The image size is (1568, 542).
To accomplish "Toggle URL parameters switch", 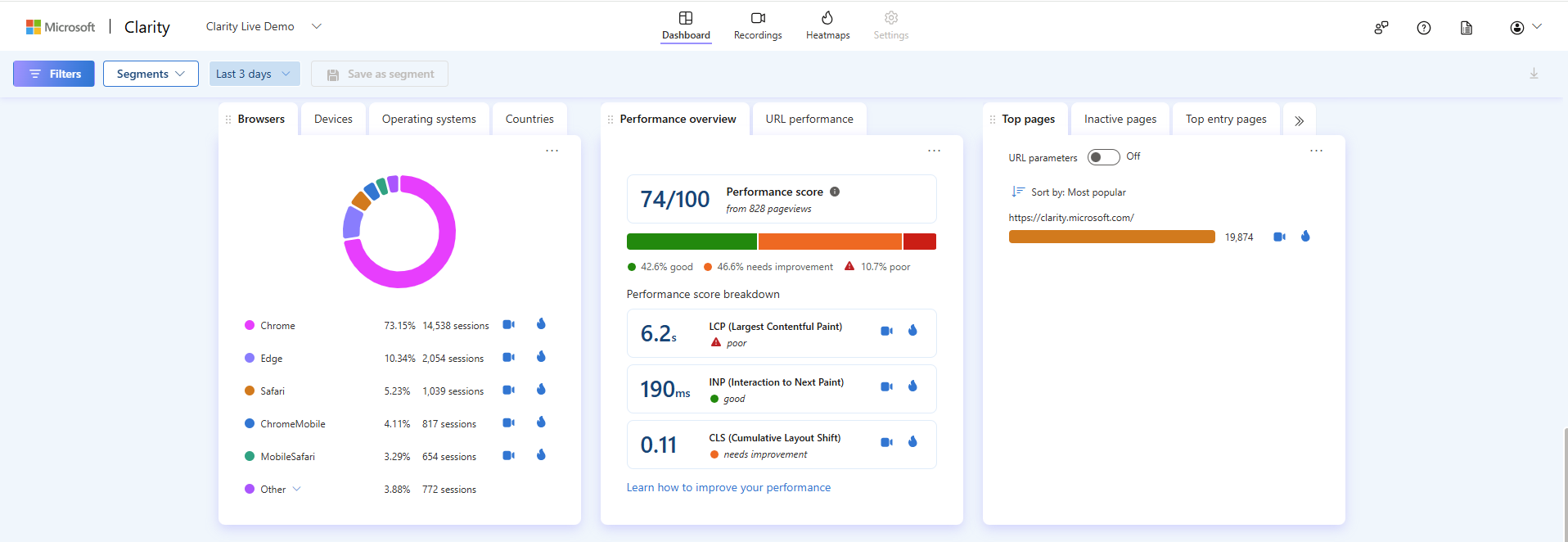I will [1103, 157].
